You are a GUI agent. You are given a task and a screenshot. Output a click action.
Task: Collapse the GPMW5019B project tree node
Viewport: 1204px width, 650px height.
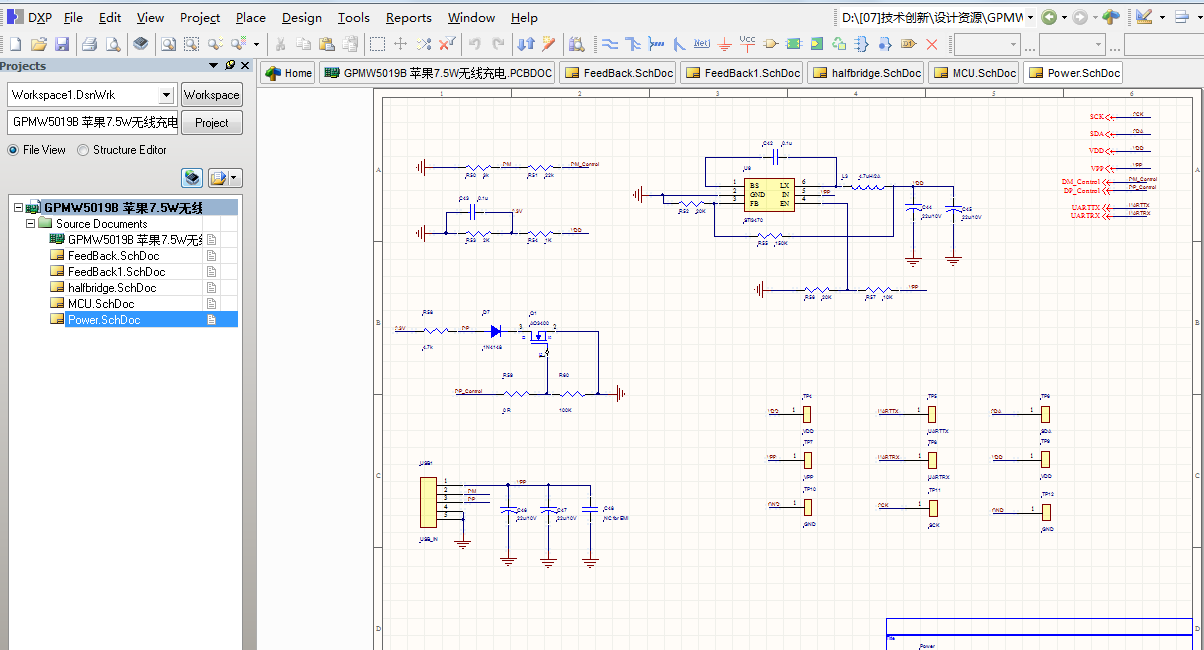tap(18, 208)
